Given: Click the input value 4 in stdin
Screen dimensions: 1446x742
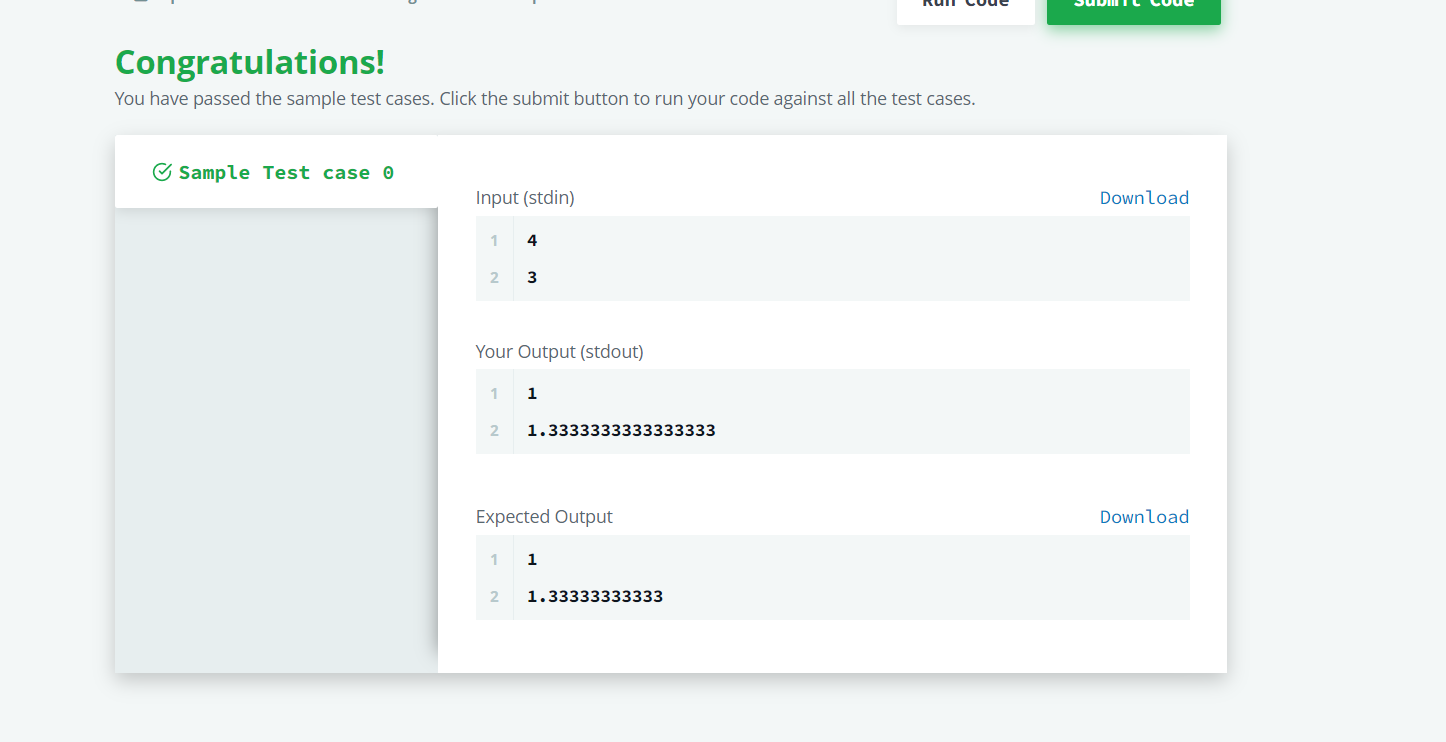Looking at the screenshot, I should click(x=532, y=240).
